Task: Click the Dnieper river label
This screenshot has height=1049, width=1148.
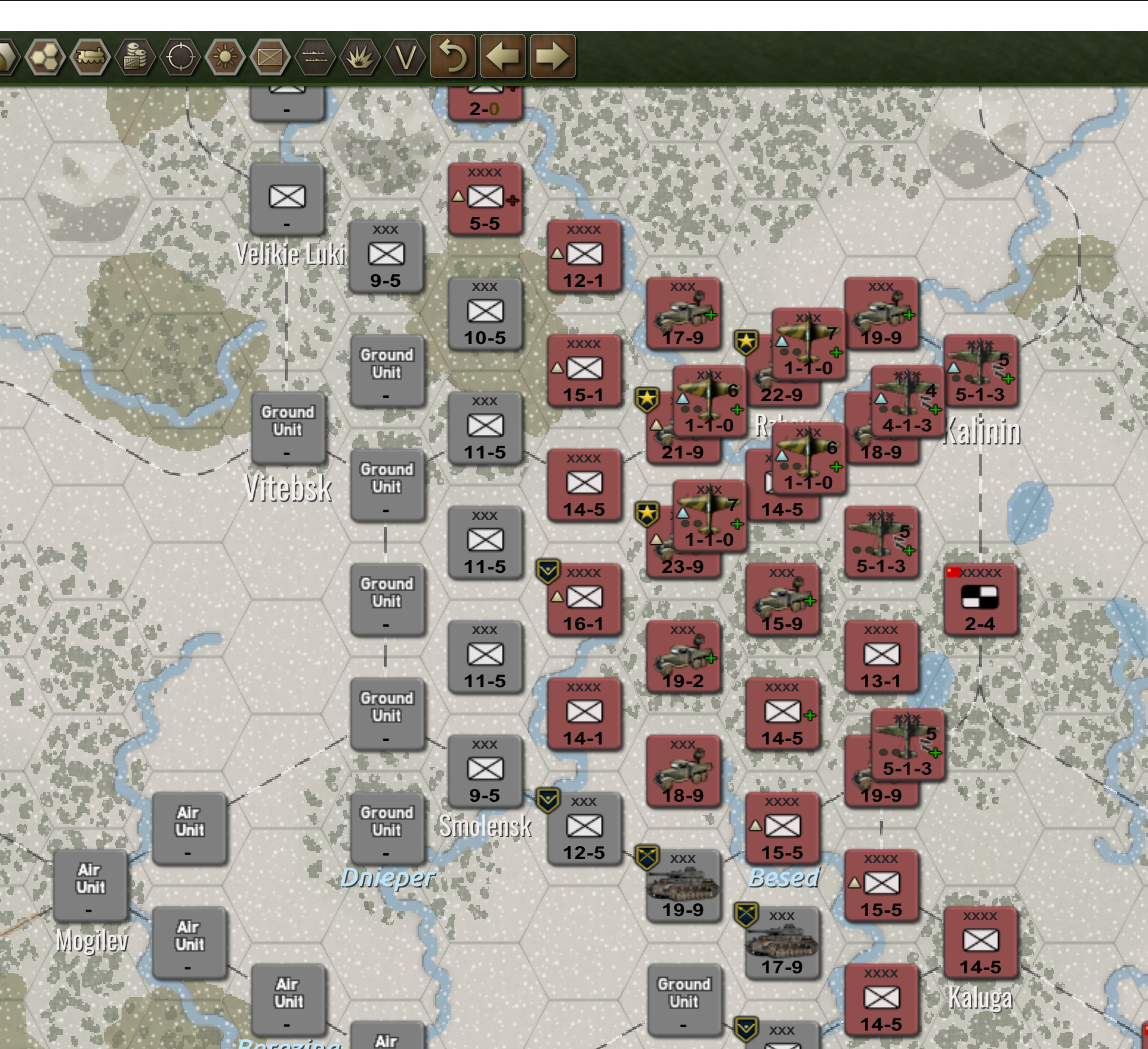Action: click(x=387, y=877)
